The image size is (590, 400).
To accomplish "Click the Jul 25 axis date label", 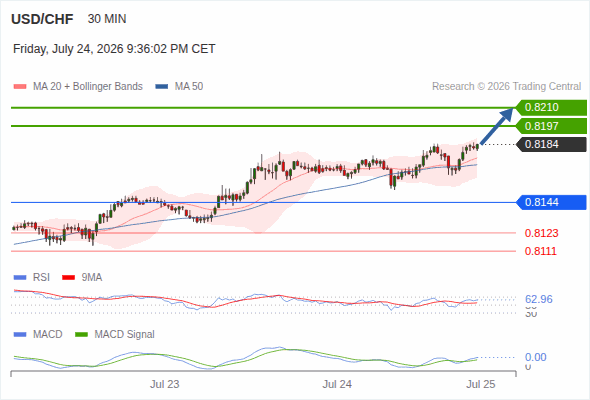I will click(x=481, y=384).
